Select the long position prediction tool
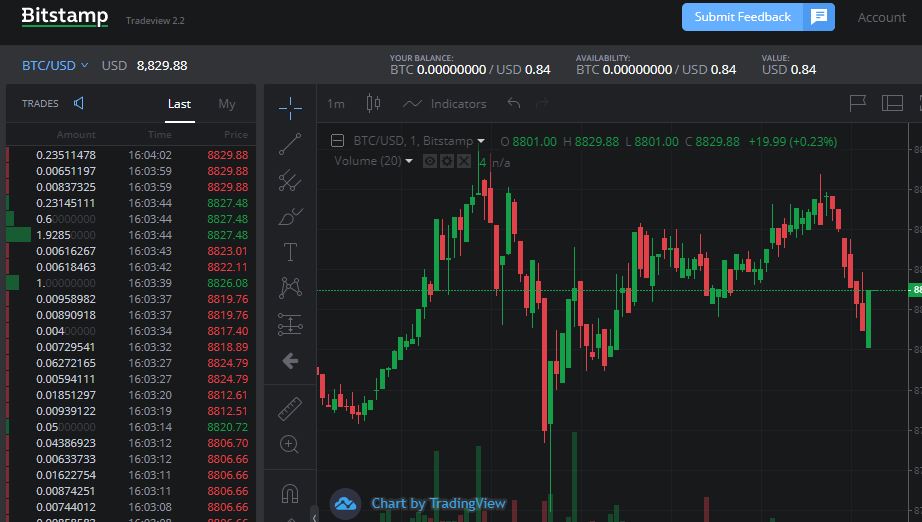The image size is (922, 522). pyautogui.click(x=290, y=324)
